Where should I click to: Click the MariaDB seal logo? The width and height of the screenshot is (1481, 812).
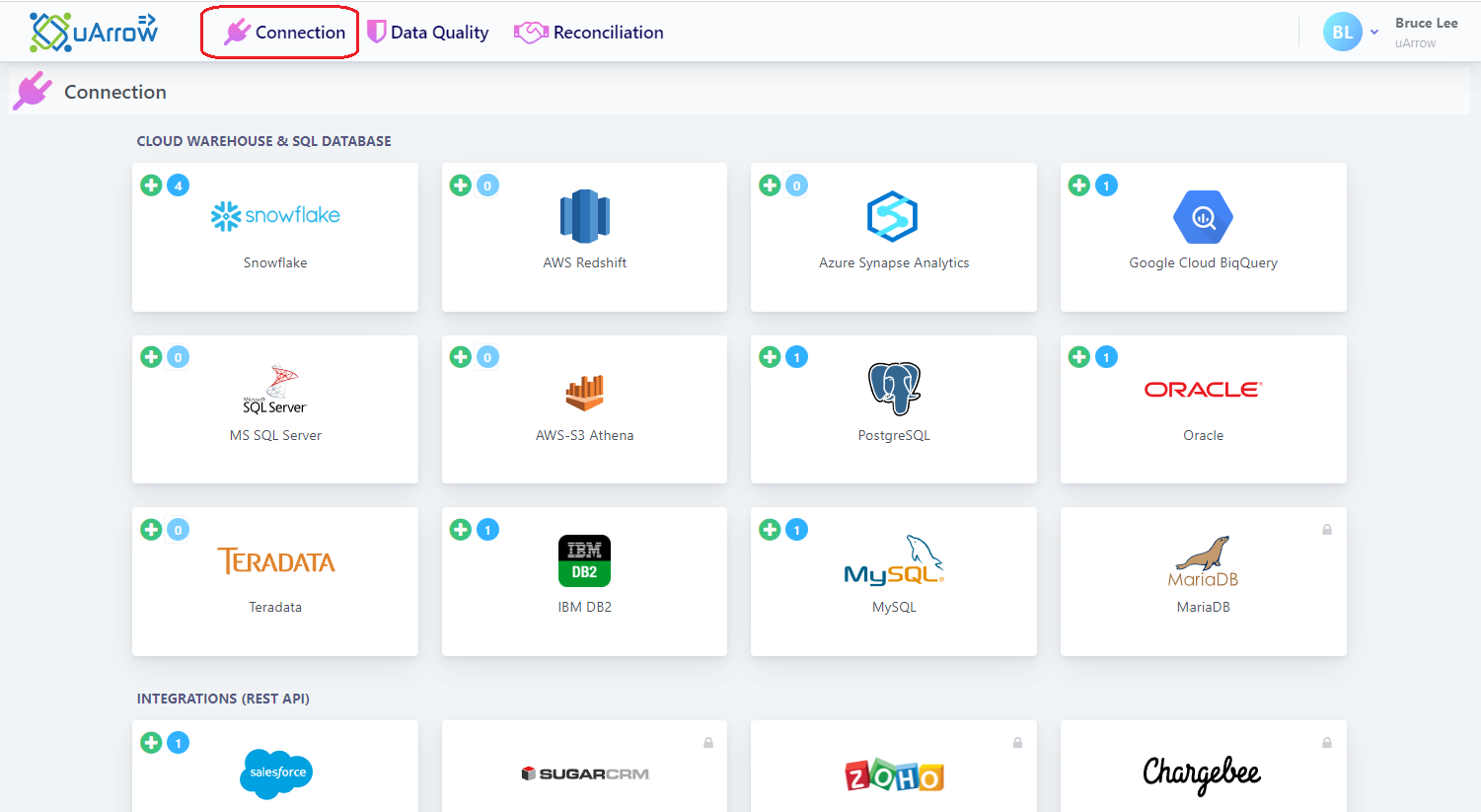[1203, 562]
